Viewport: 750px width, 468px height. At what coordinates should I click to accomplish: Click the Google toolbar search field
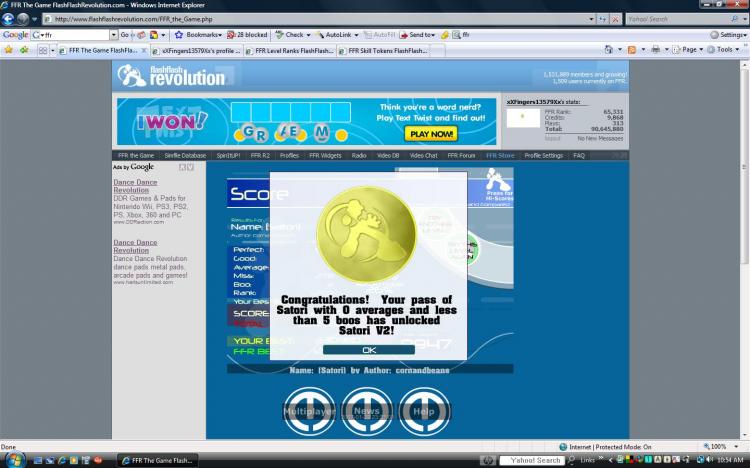[71, 35]
